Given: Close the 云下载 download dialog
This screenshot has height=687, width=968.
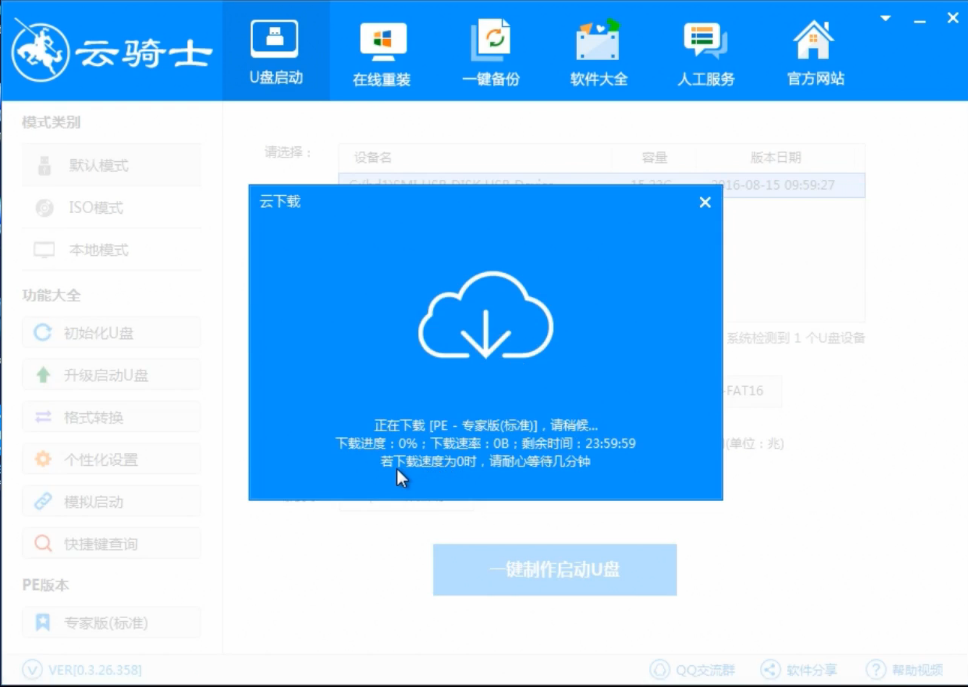Looking at the screenshot, I should pos(705,202).
